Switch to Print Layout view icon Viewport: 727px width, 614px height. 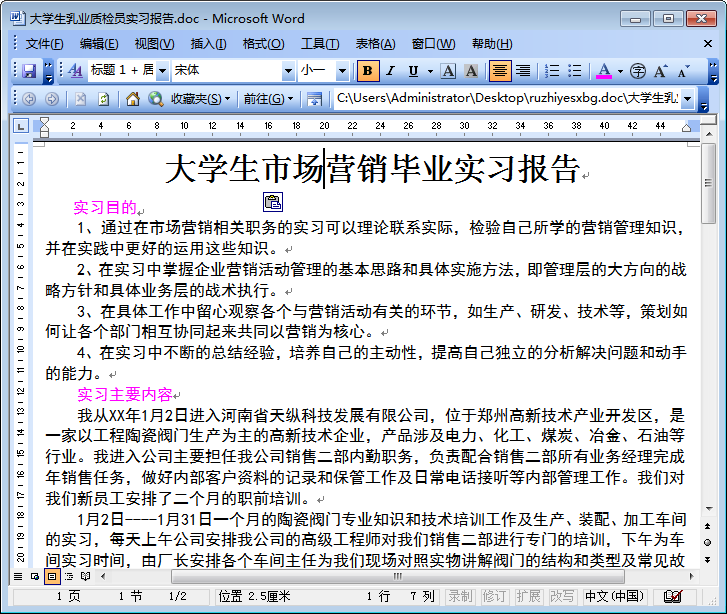click(x=52, y=576)
